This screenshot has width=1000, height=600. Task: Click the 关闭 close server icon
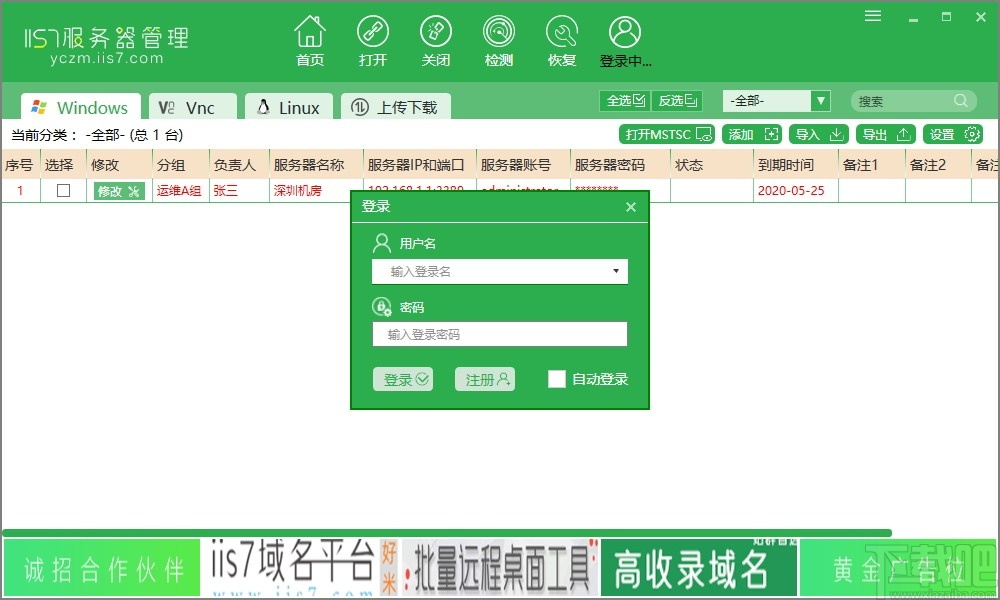[436, 40]
